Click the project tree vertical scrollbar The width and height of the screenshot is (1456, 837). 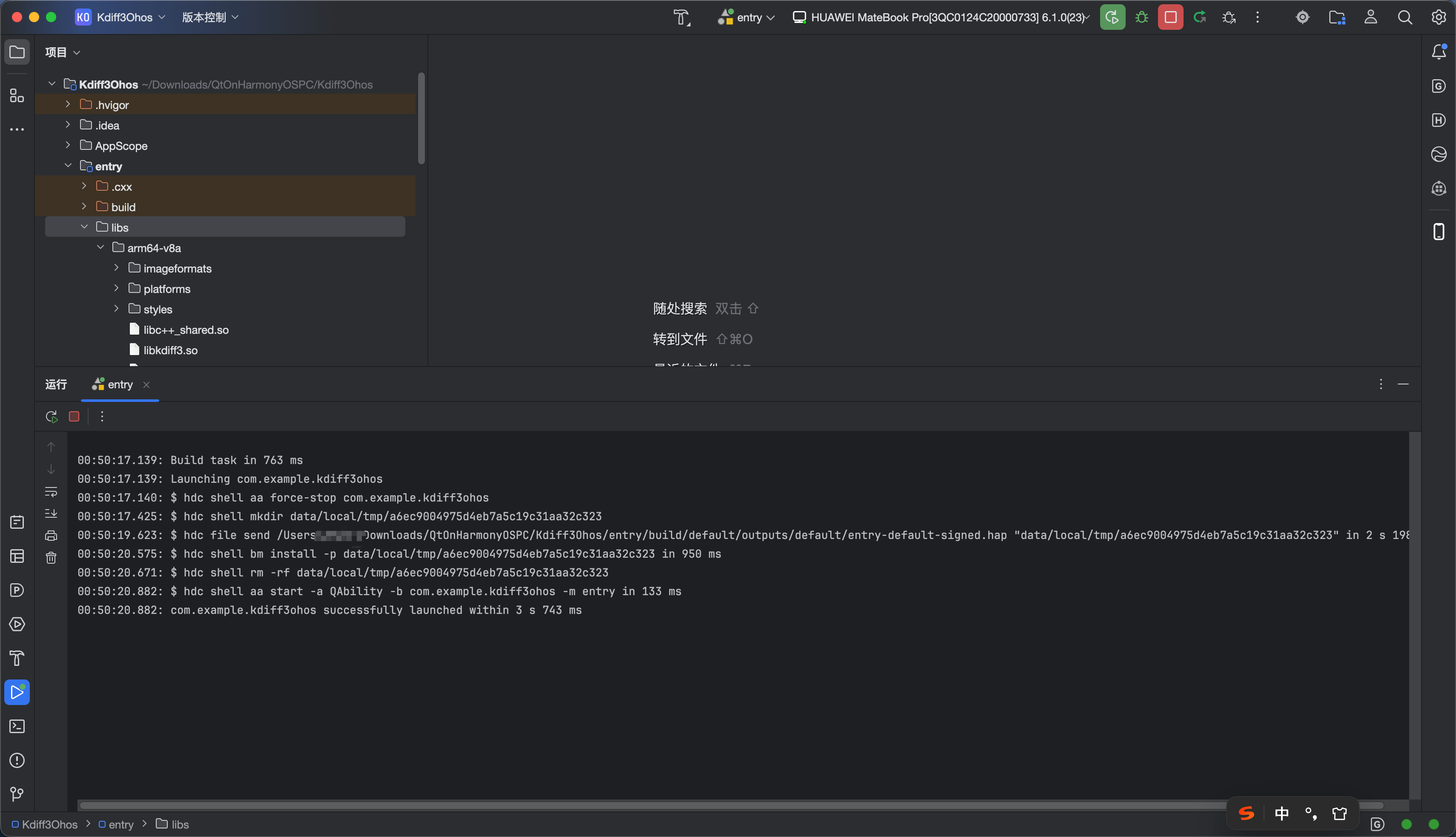(421, 118)
